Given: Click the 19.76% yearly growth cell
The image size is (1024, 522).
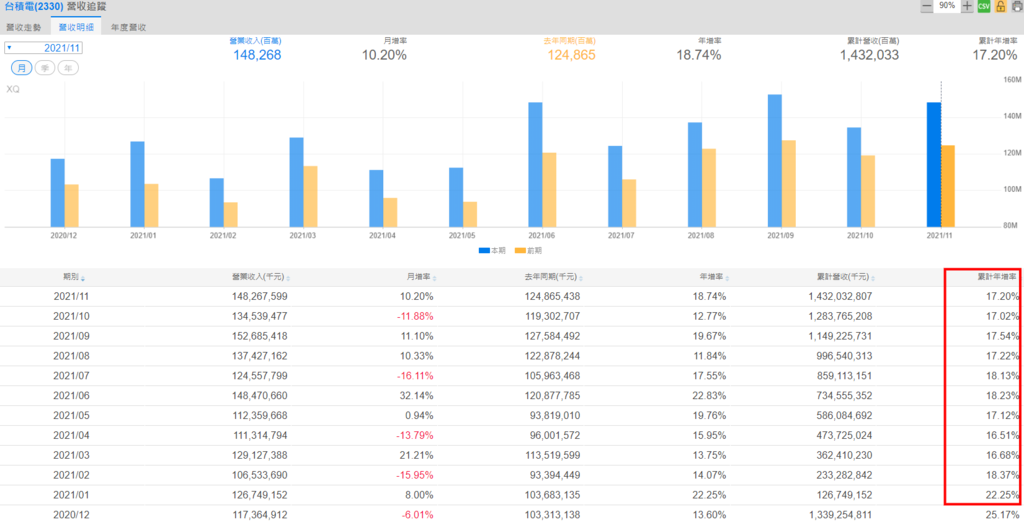Looking at the screenshot, I should [709, 416].
